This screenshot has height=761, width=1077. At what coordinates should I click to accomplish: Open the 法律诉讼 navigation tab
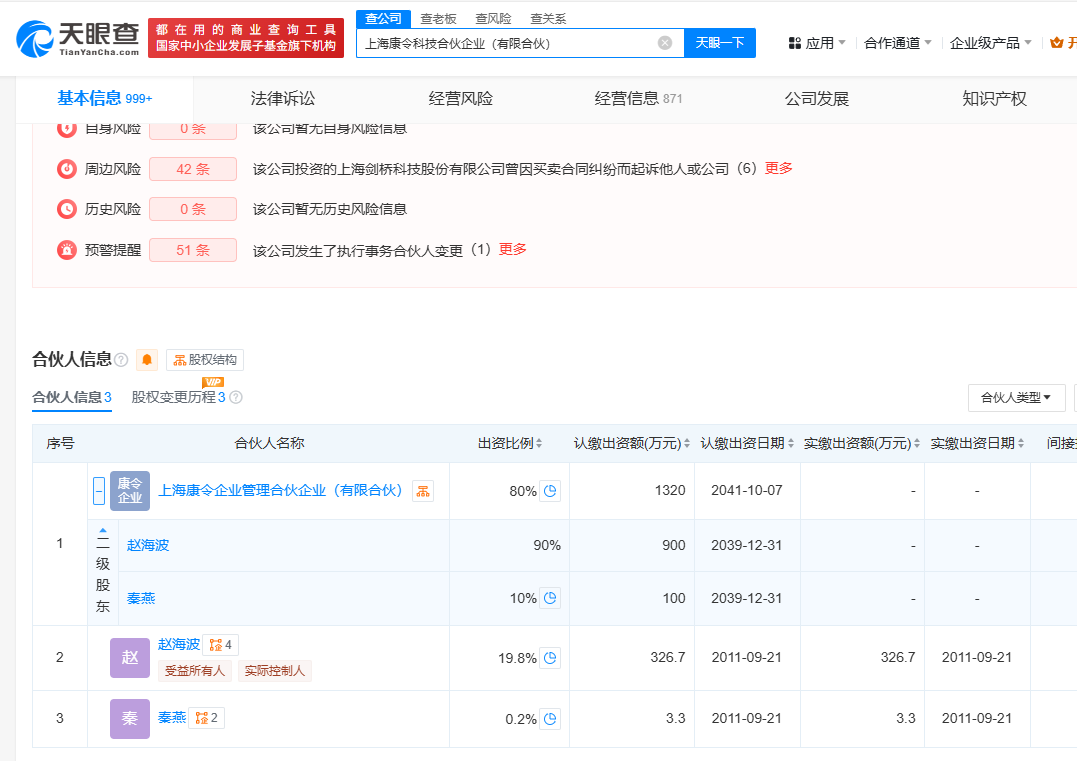[x=282, y=99]
